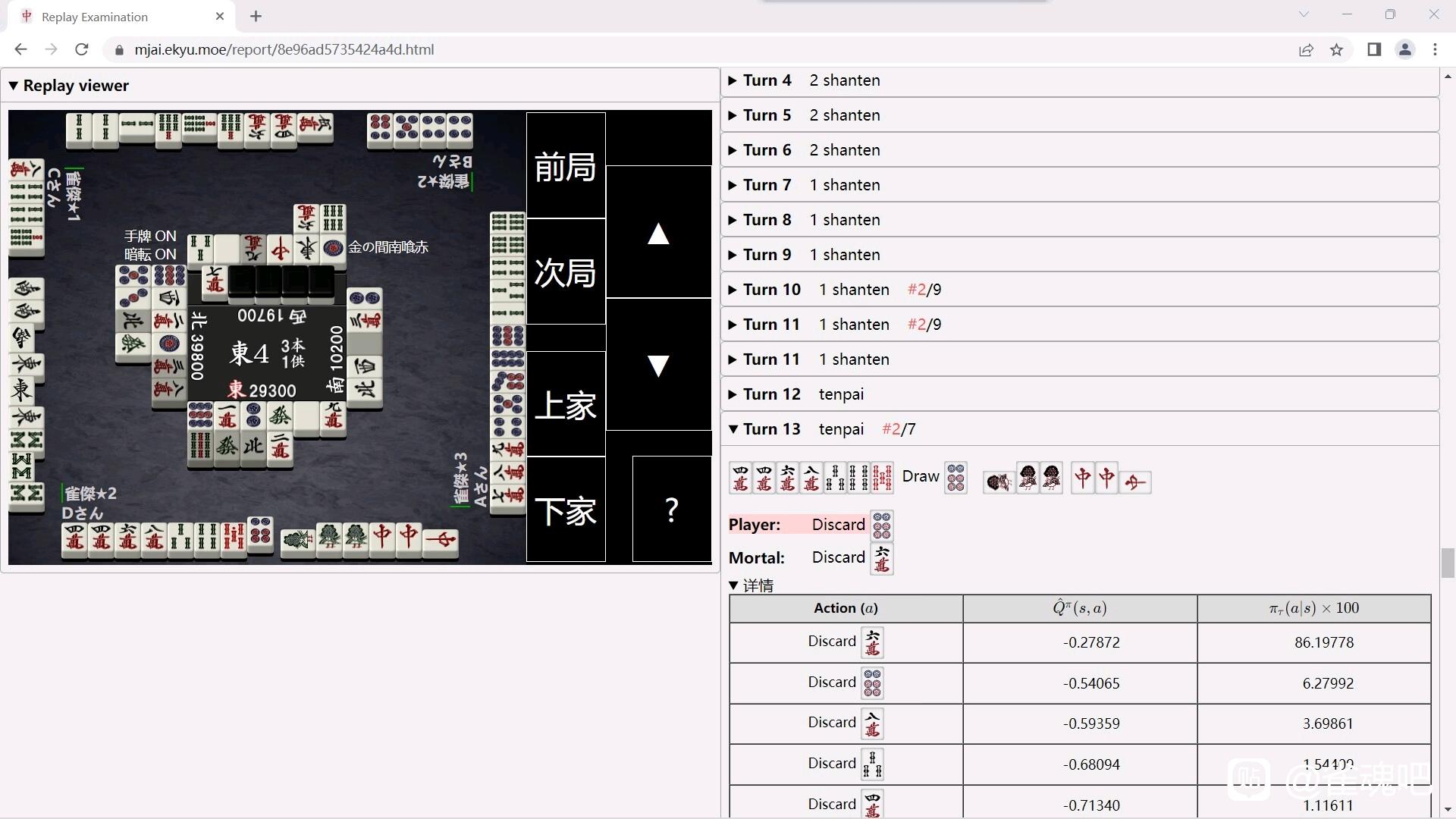Screen dimensions: 1456x819
Task: Click the Q value -0.54065 cell
Action: coord(1080,683)
